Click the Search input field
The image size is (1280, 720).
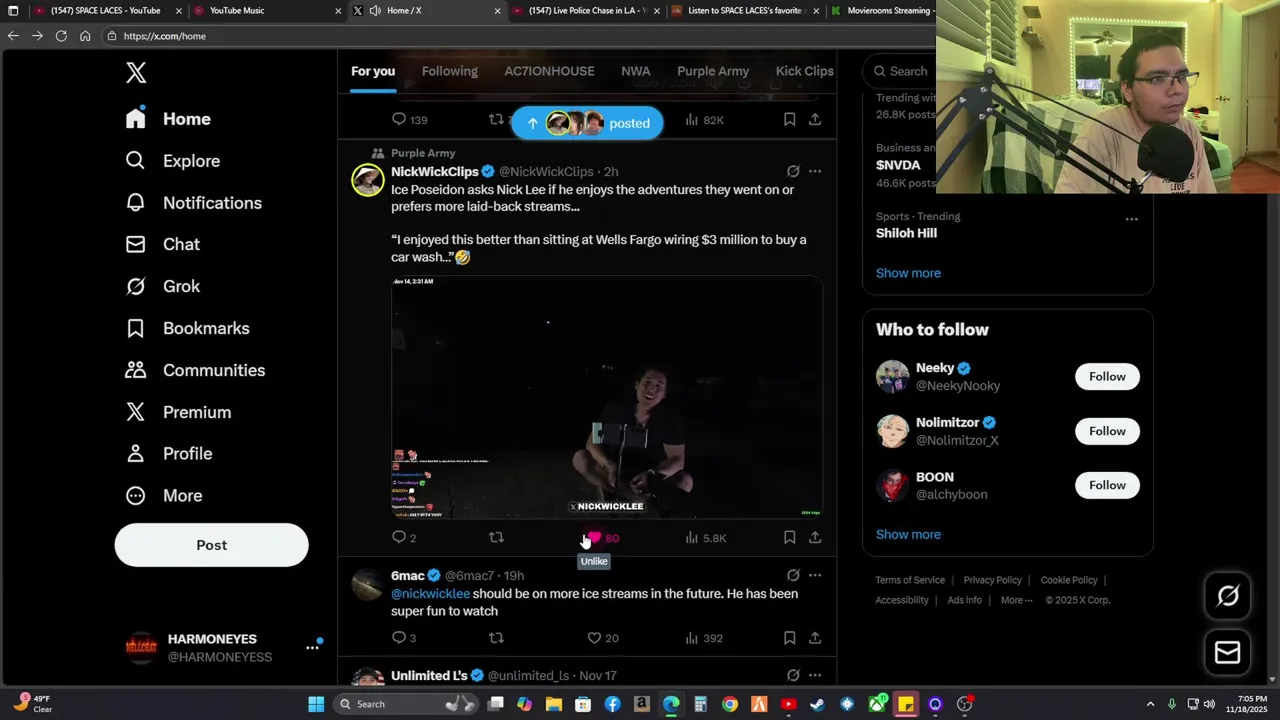coord(899,71)
